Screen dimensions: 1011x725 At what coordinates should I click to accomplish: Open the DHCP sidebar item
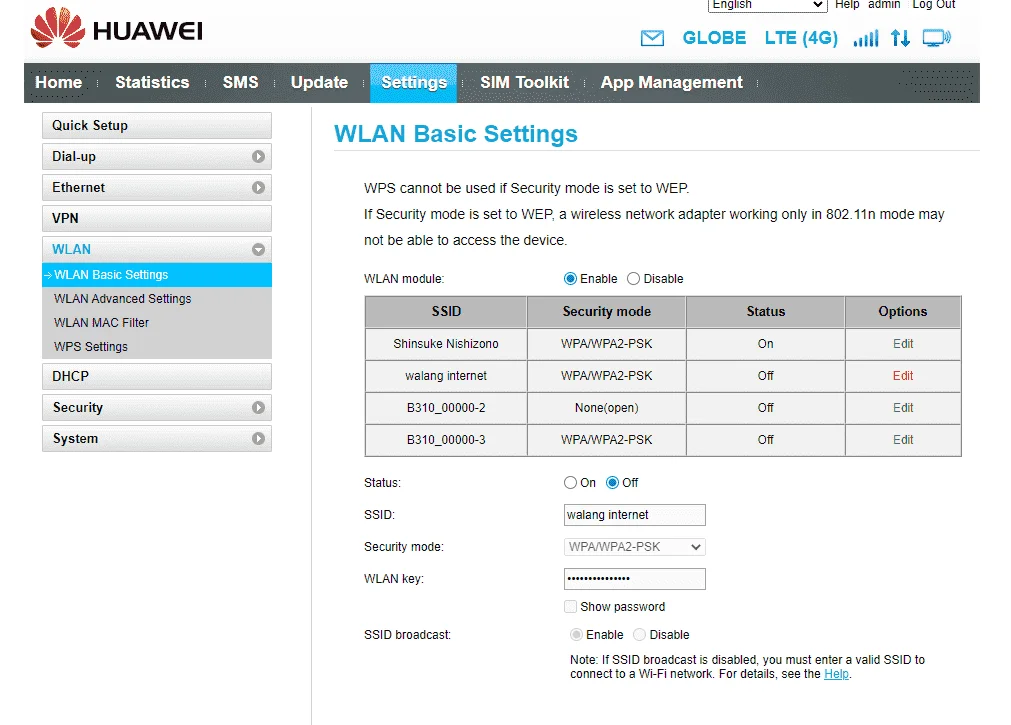click(157, 377)
